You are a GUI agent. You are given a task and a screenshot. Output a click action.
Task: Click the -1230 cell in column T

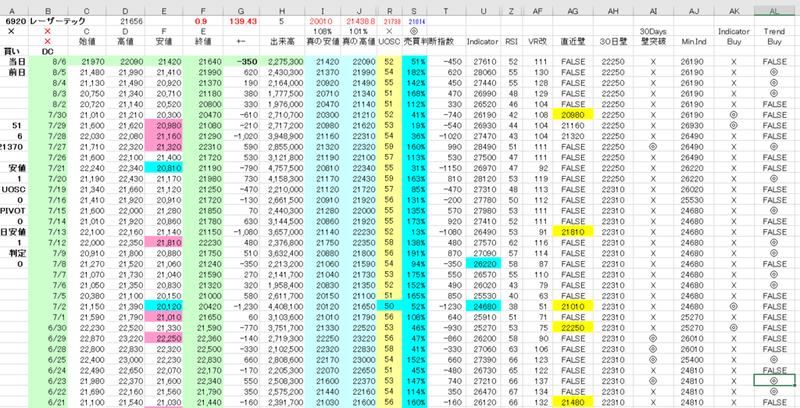point(446,307)
